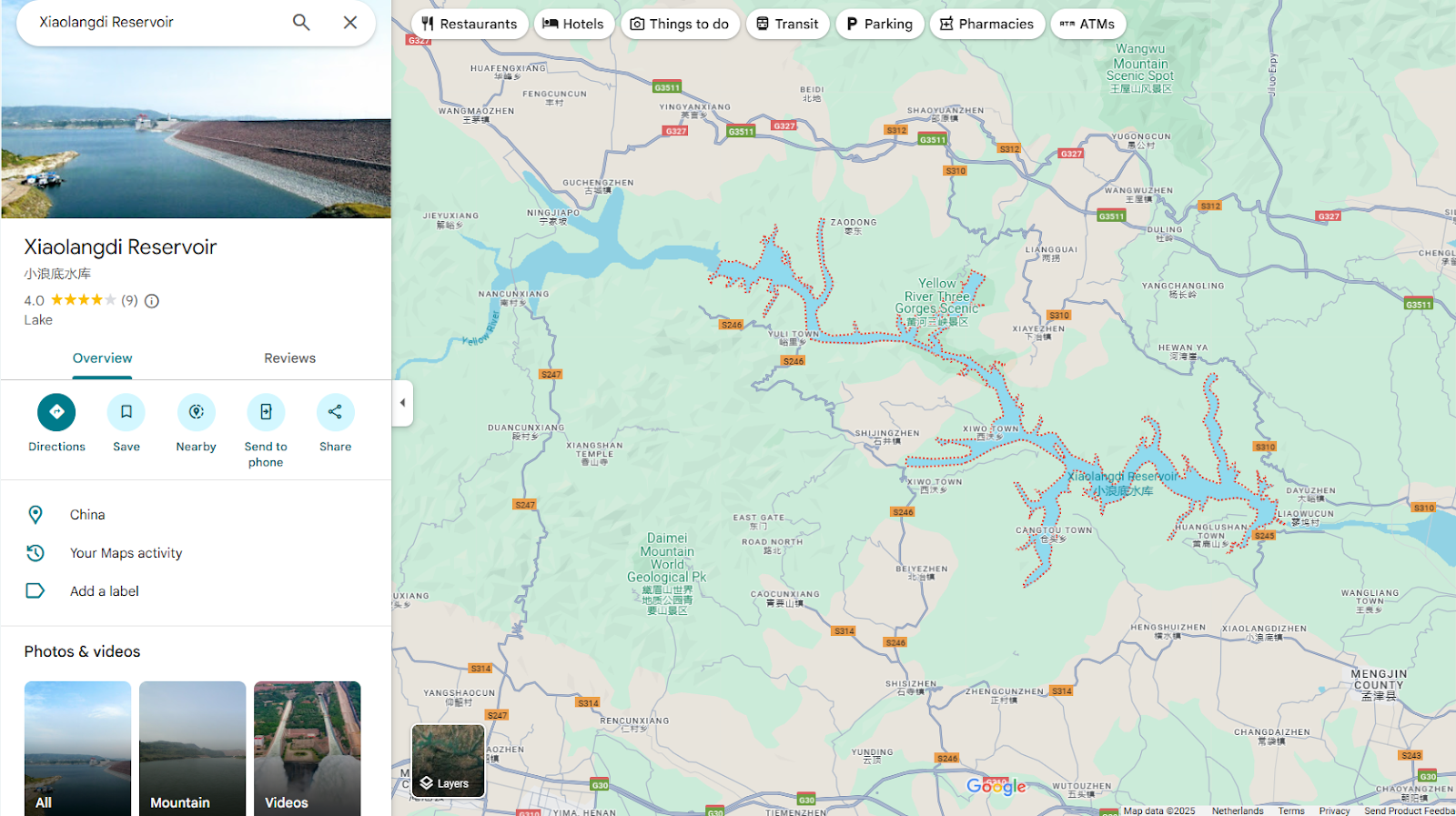Click the search magnifier icon

[x=301, y=23]
